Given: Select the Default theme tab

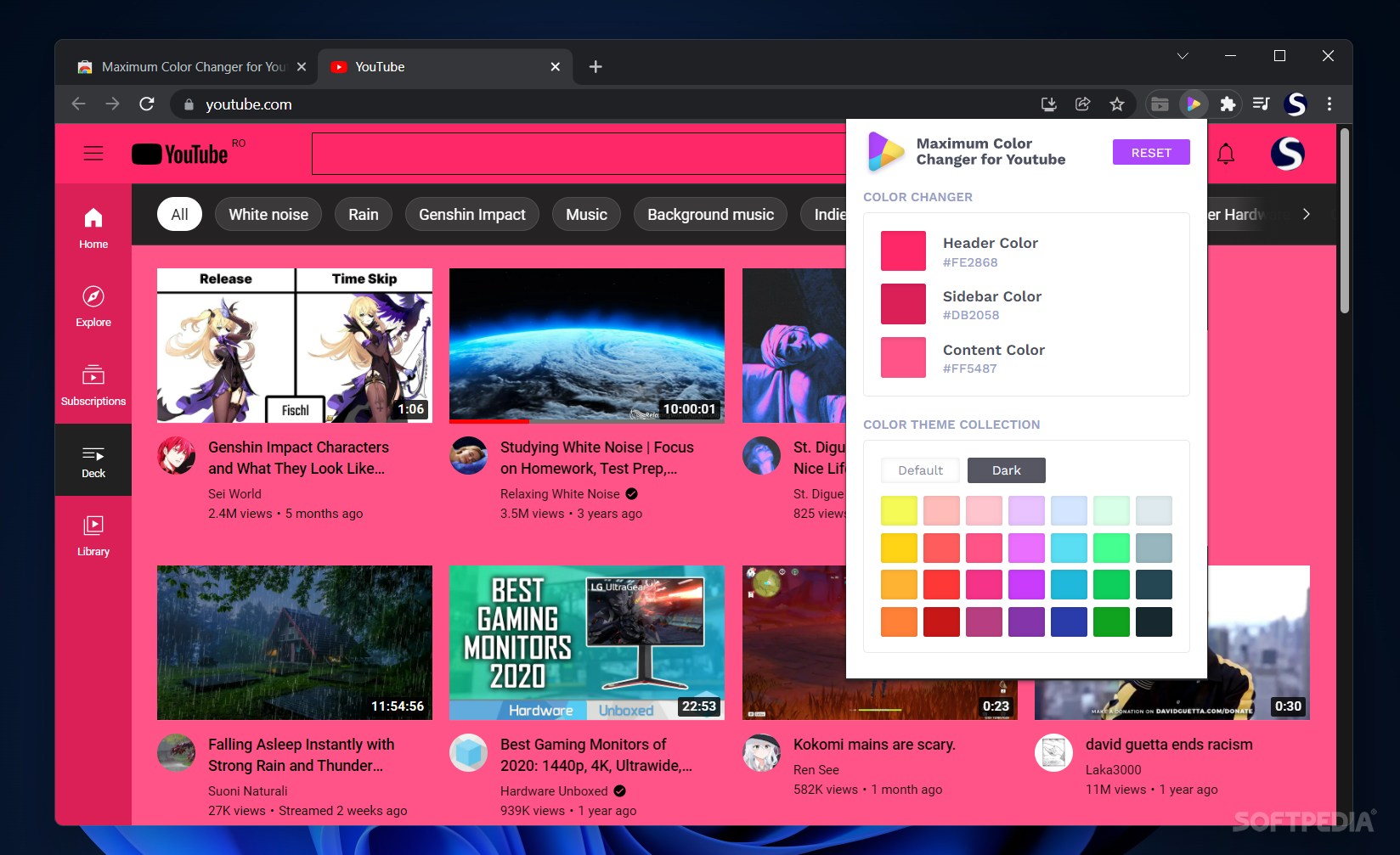Looking at the screenshot, I should 920,470.
